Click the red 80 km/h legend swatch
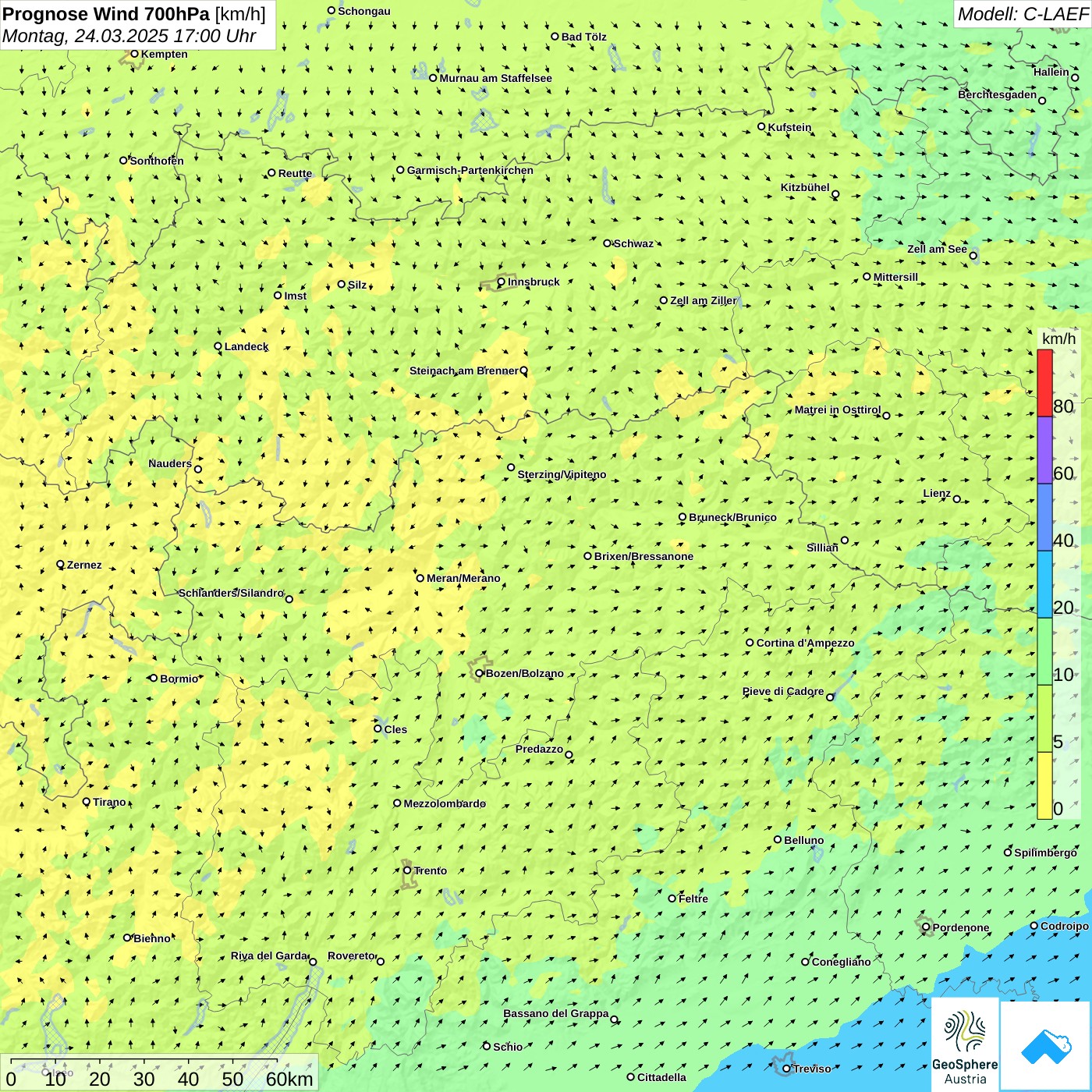This screenshot has height=1092, width=1092. (1044, 383)
